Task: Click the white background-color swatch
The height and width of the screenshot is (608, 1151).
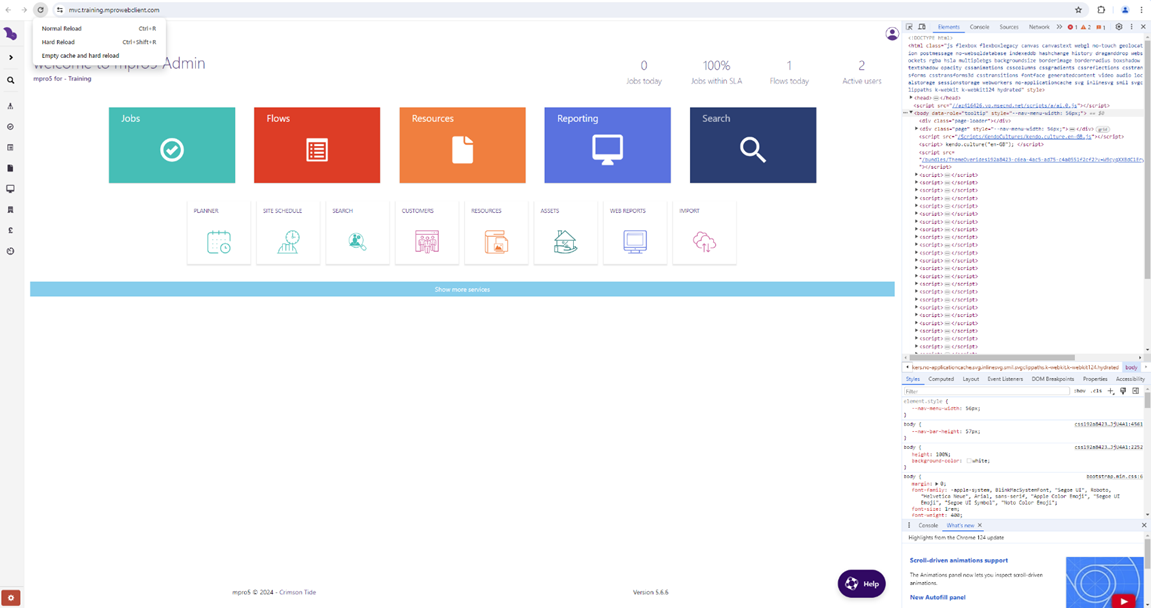Action: (x=969, y=461)
